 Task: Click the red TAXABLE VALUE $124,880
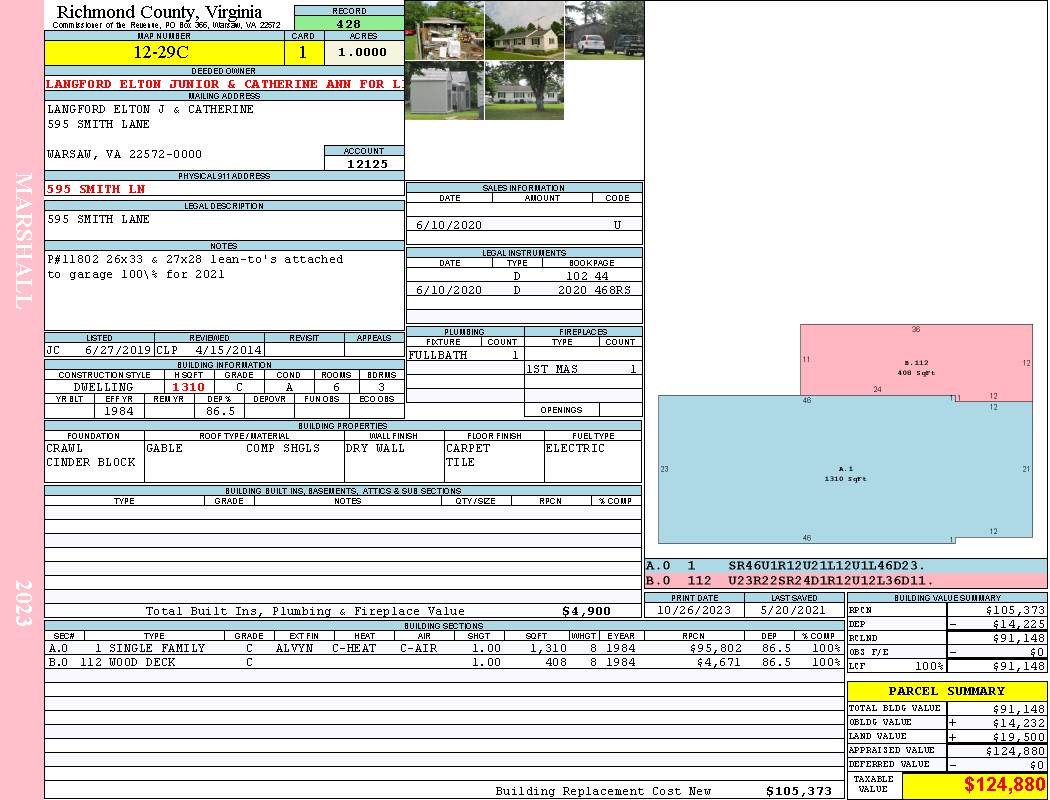[1004, 785]
